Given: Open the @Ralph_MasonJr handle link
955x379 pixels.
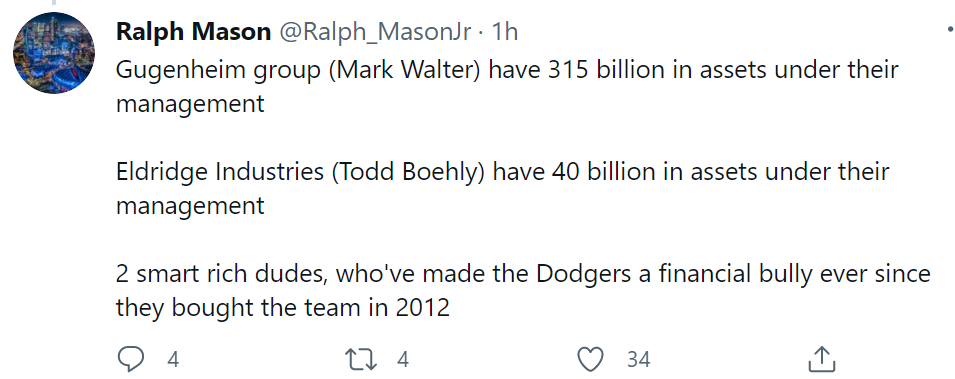Looking at the screenshot, I should (375, 32).
